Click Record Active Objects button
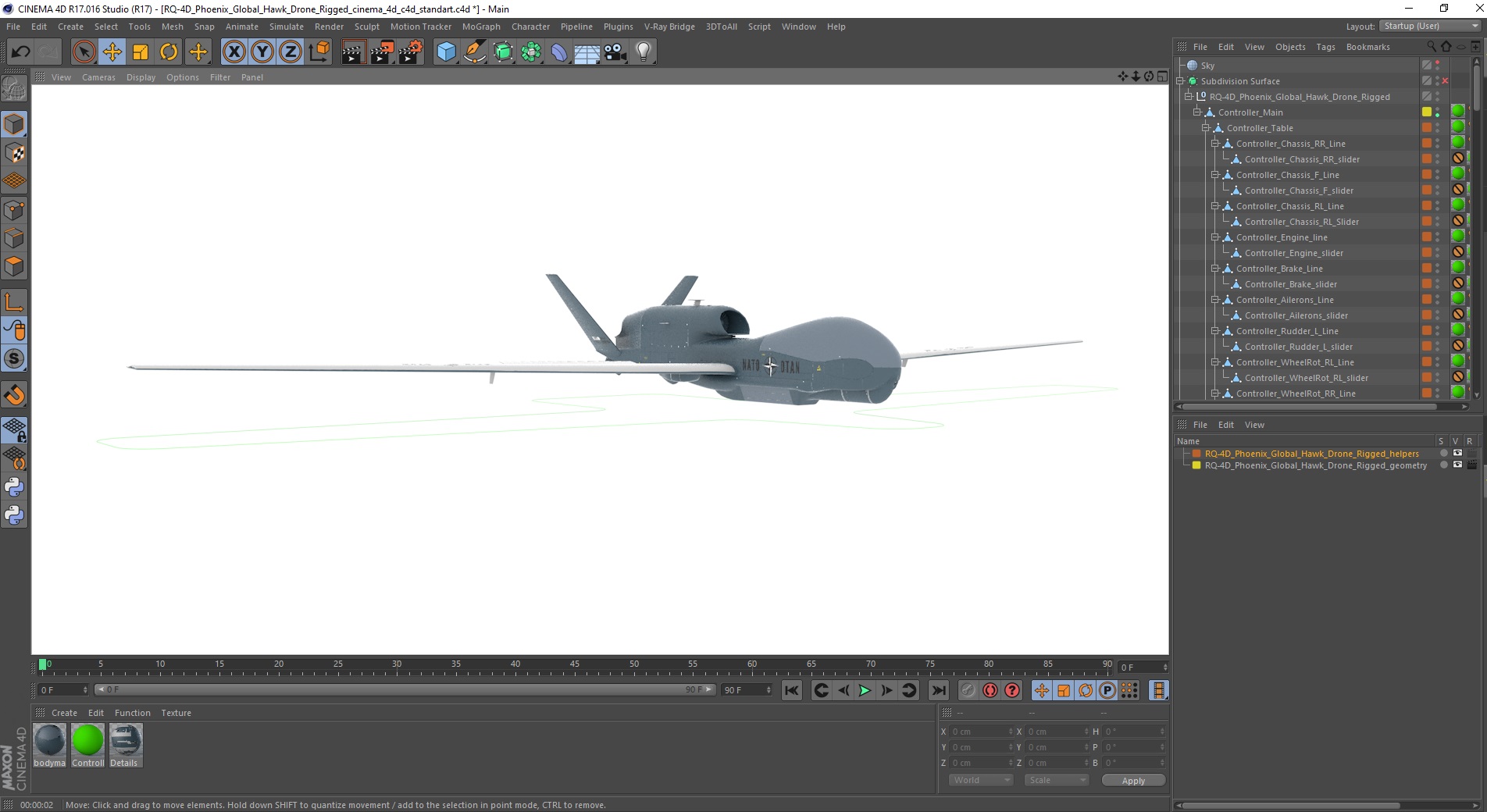 point(968,690)
